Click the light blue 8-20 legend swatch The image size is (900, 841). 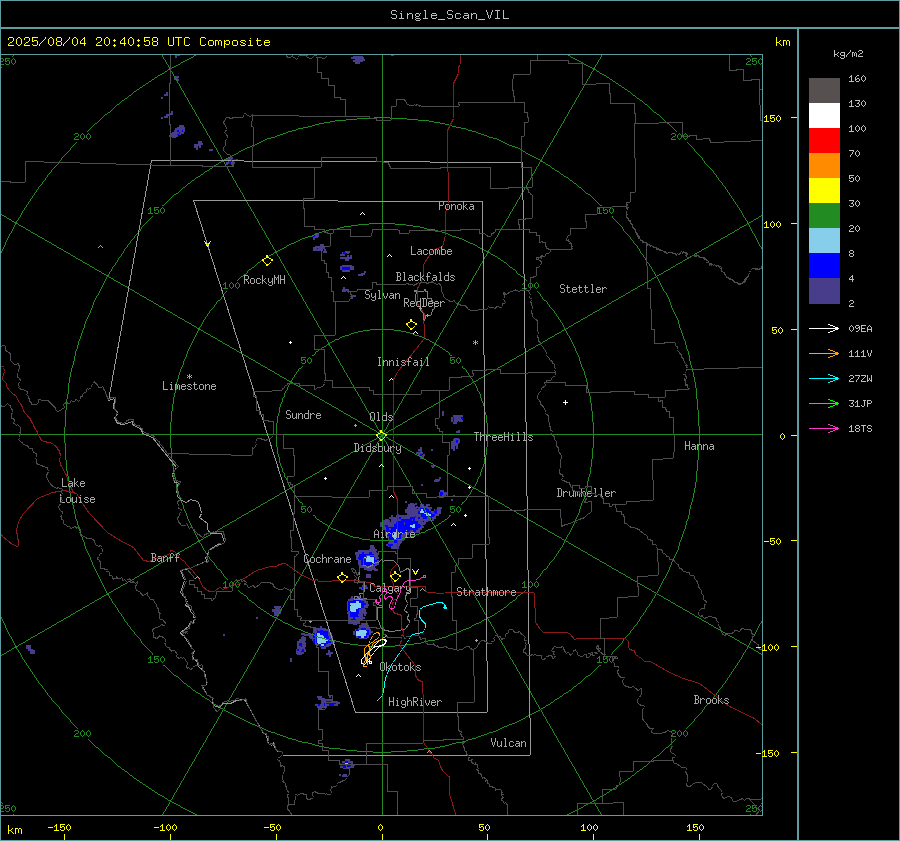(x=824, y=241)
